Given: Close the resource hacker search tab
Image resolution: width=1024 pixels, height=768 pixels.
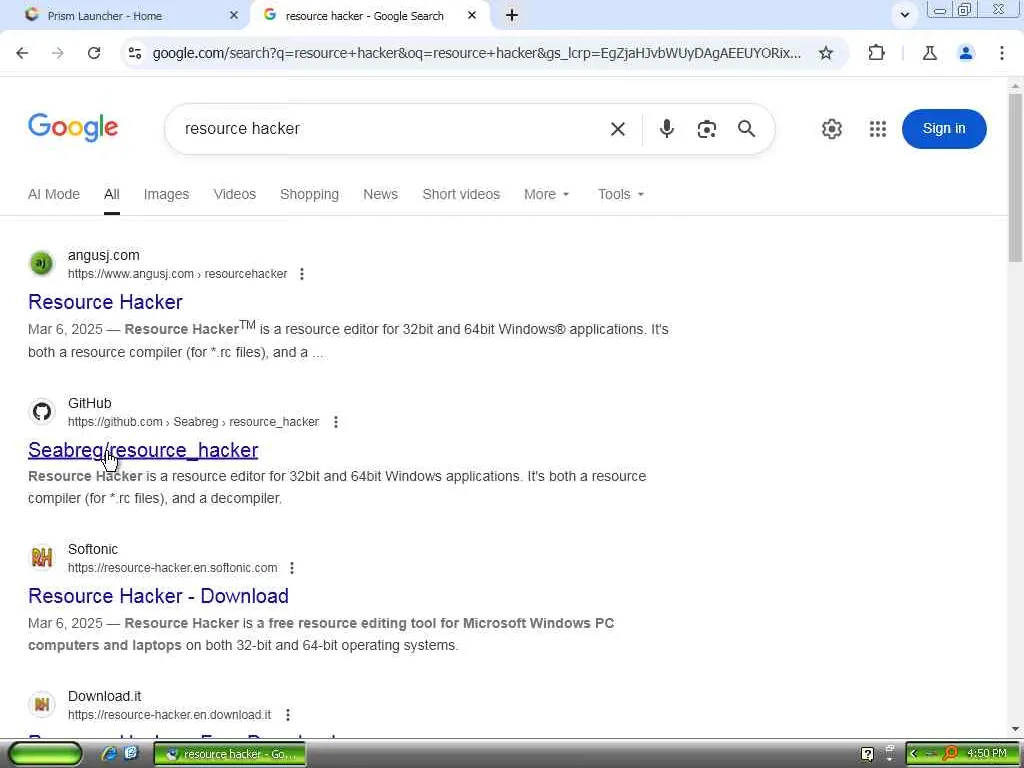Looking at the screenshot, I should [x=472, y=15].
